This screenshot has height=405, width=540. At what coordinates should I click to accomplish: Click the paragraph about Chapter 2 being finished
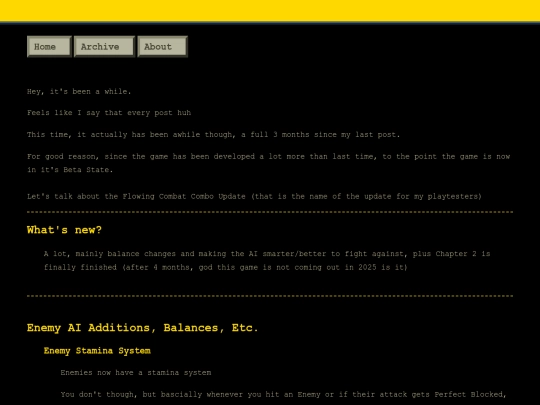(x=267, y=261)
